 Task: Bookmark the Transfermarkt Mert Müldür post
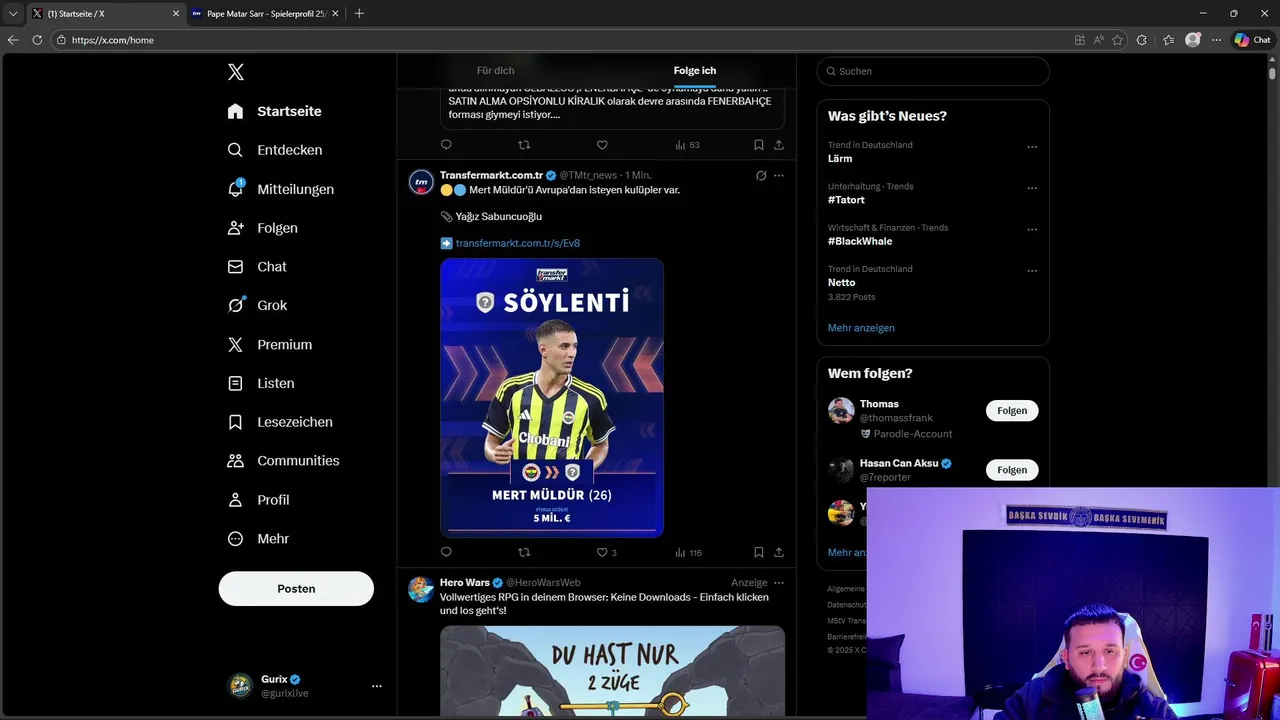pyautogui.click(x=759, y=552)
